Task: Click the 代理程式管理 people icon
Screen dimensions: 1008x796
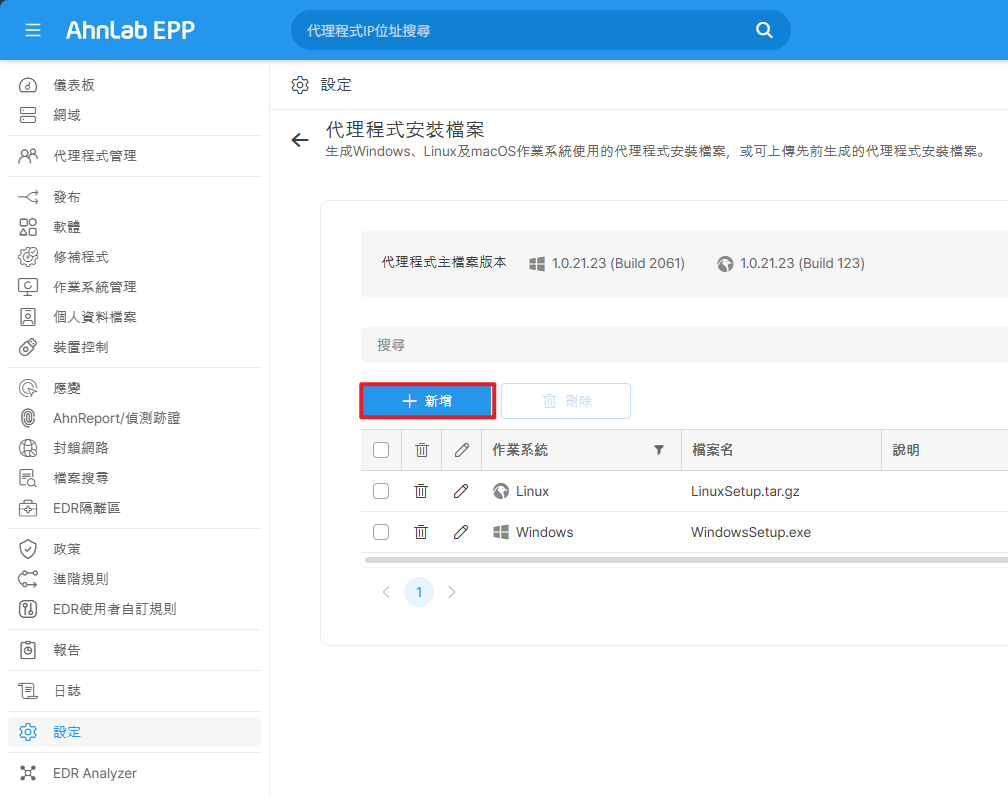Action: tap(28, 156)
